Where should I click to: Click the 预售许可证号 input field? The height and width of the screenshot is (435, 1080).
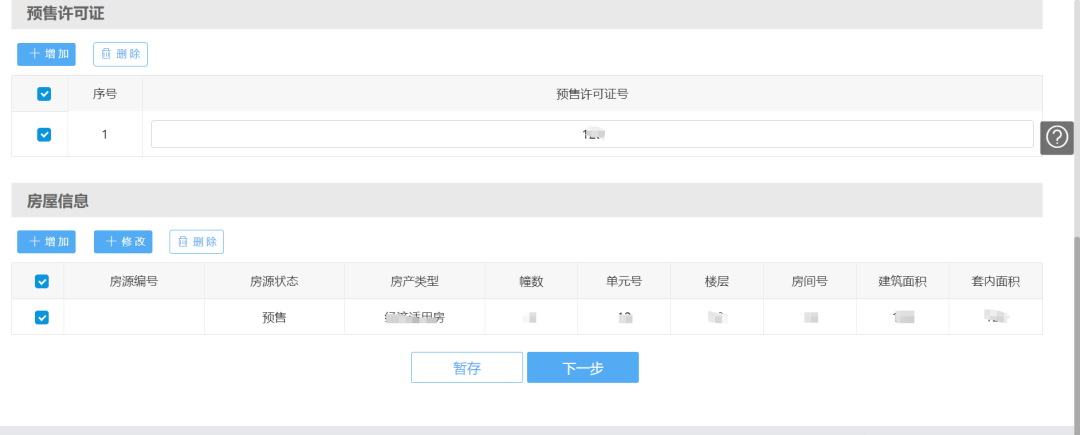(591, 134)
